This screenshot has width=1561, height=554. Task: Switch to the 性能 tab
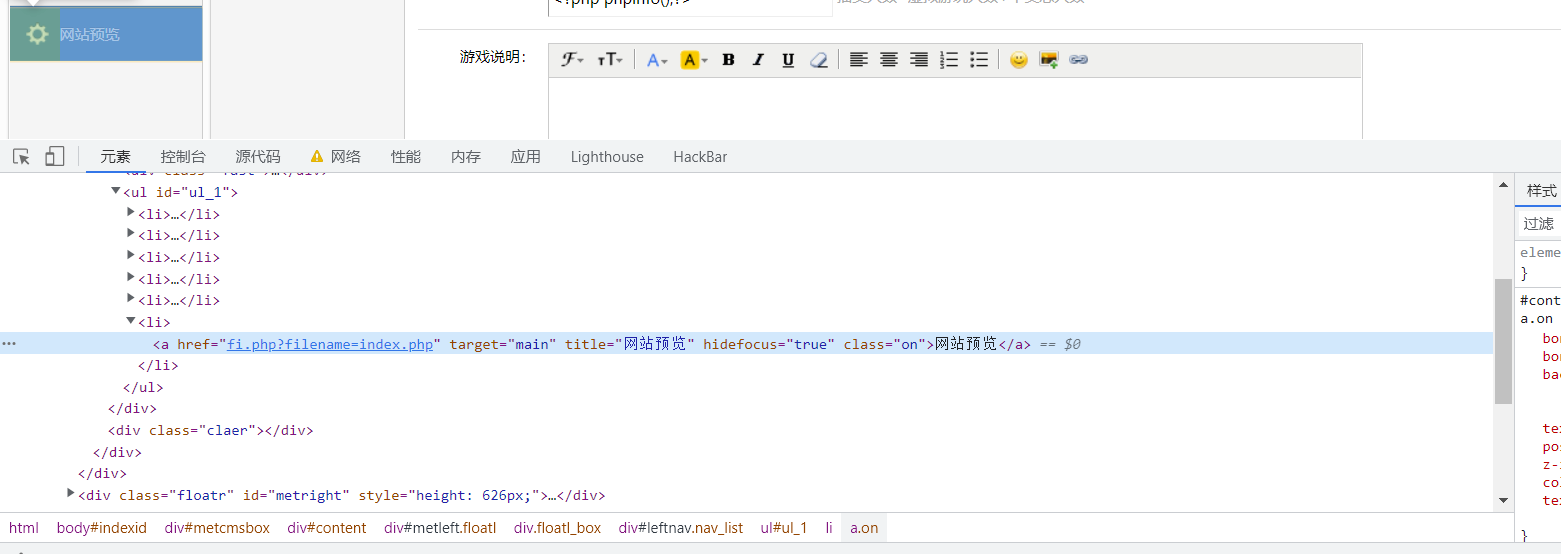click(x=406, y=157)
